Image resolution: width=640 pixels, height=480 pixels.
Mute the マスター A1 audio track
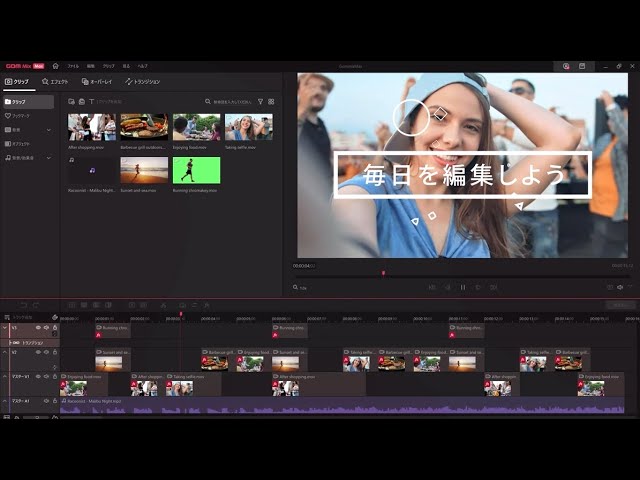47,401
